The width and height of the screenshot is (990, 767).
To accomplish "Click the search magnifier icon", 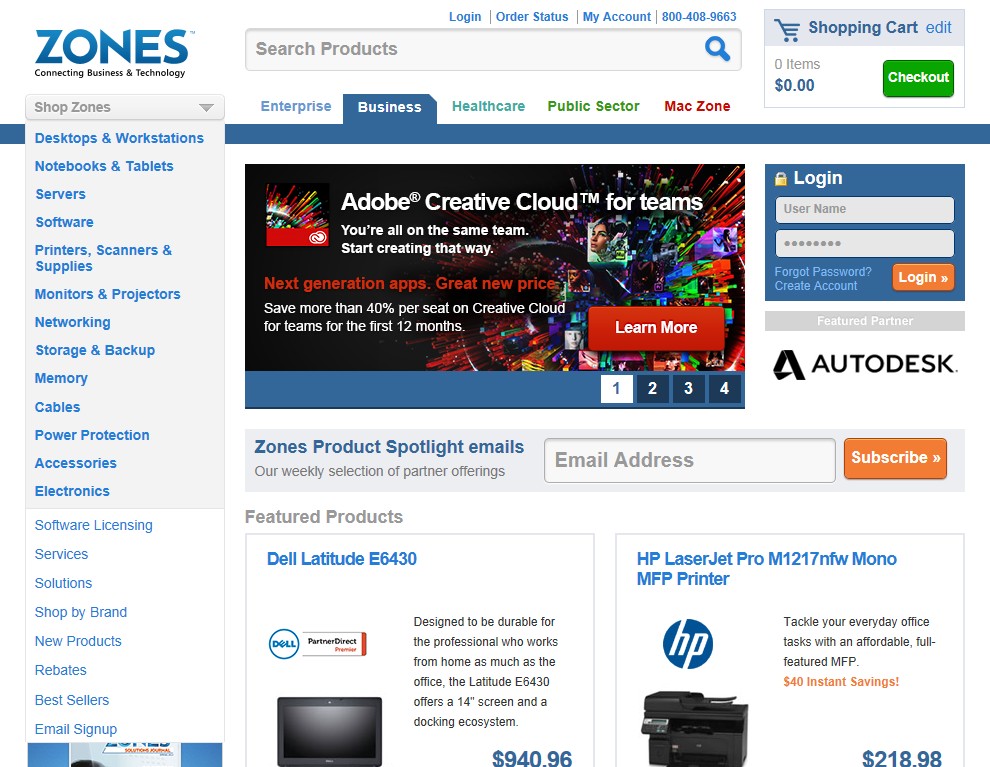I will pos(717,49).
